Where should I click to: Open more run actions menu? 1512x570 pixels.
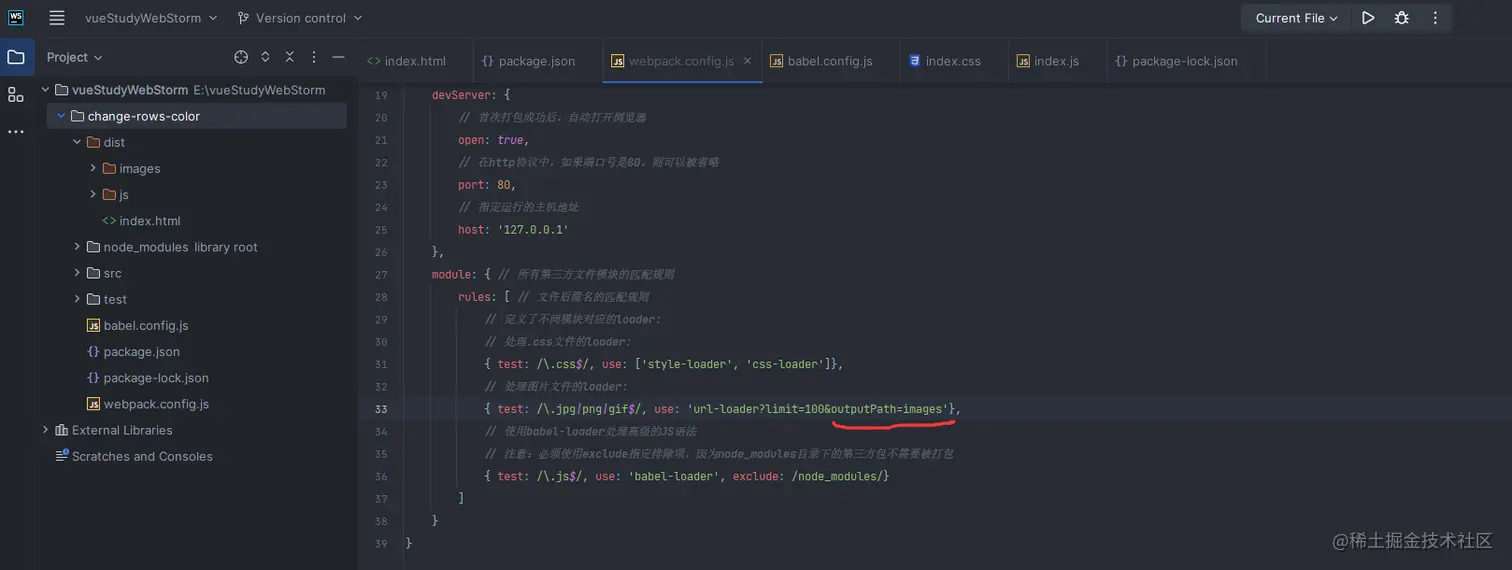(x=1435, y=18)
